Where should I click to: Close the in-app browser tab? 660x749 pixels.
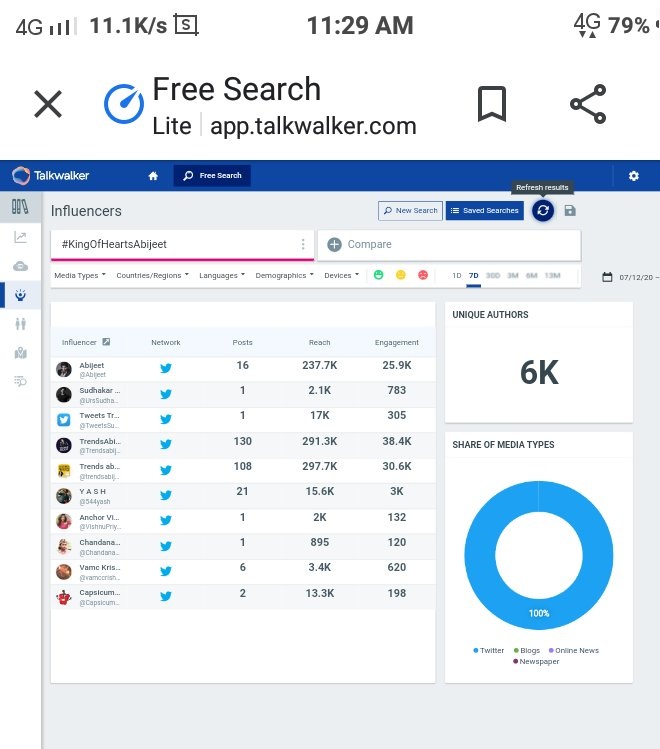(48, 104)
